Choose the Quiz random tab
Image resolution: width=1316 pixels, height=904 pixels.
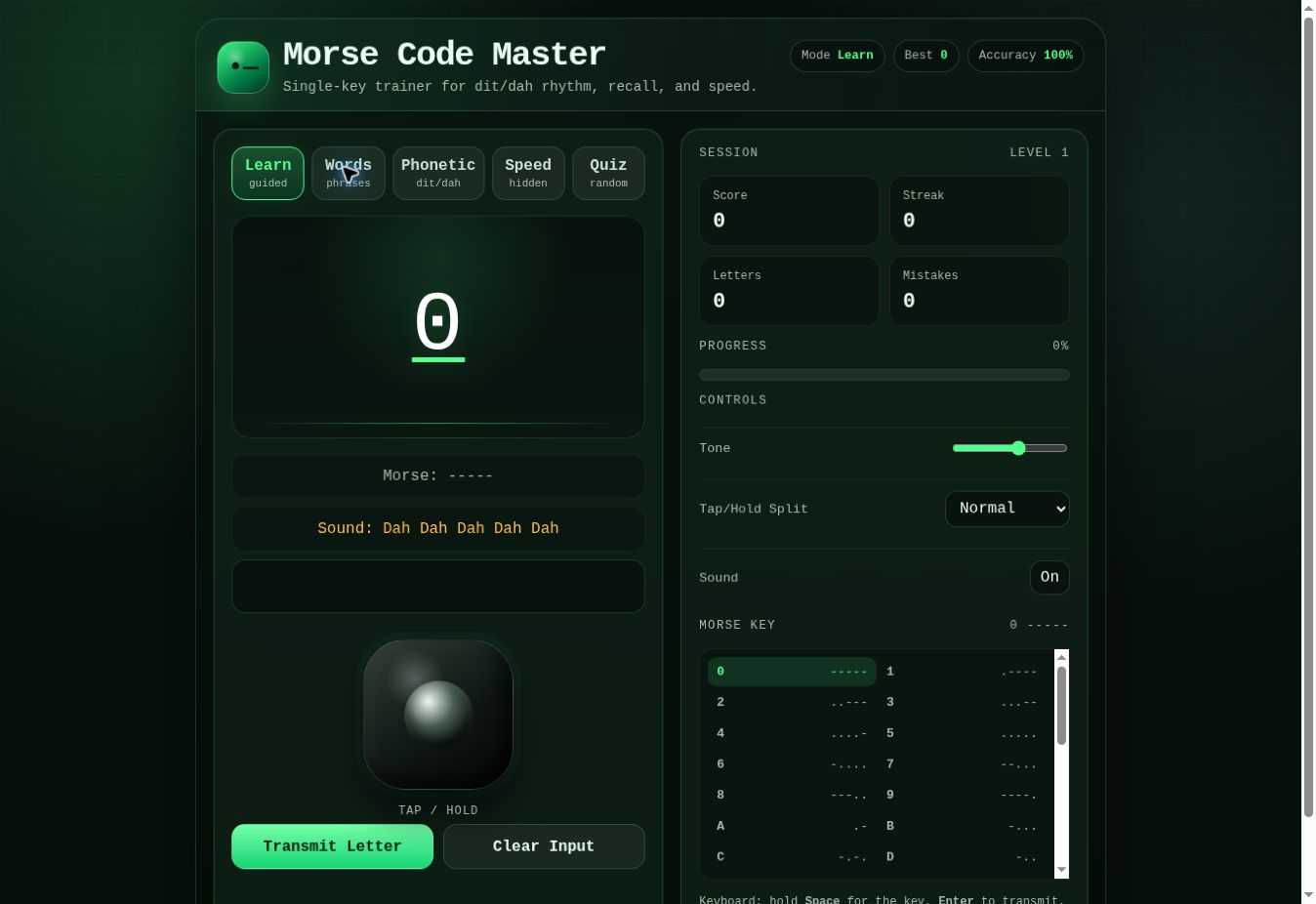tap(608, 173)
